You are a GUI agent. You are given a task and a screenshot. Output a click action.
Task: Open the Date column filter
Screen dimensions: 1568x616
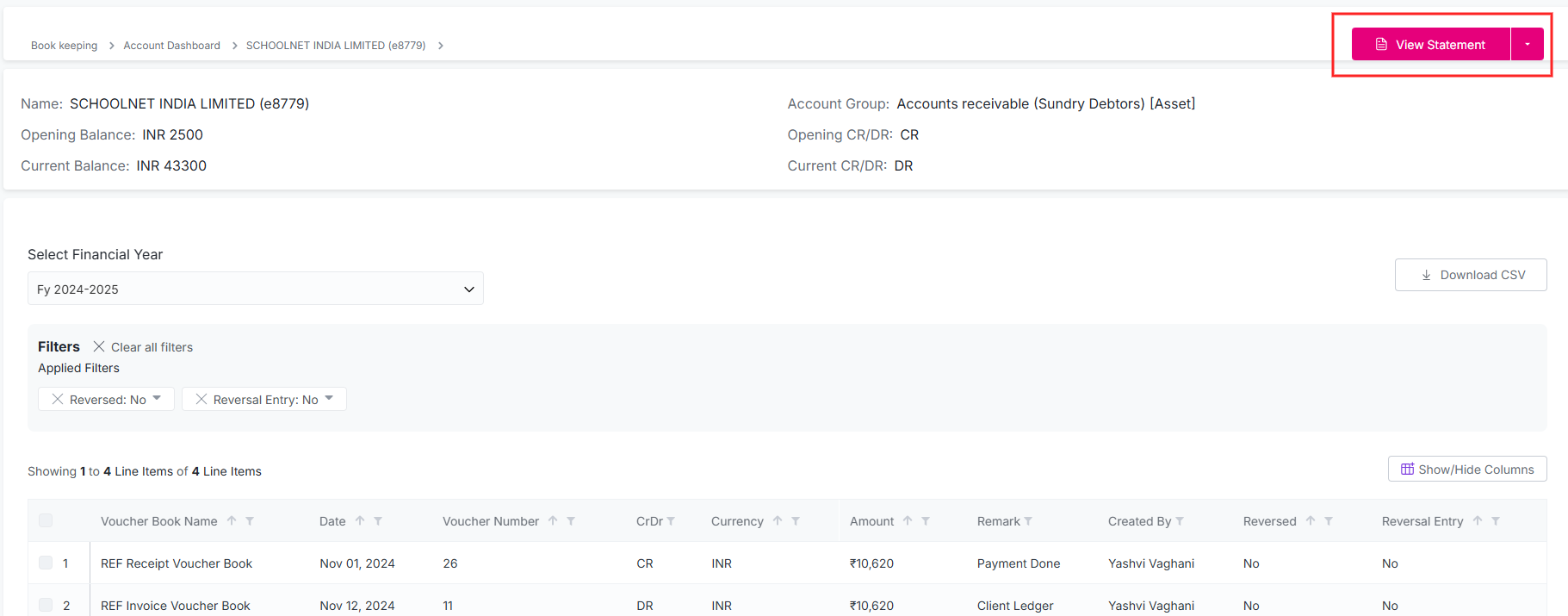pos(378,521)
